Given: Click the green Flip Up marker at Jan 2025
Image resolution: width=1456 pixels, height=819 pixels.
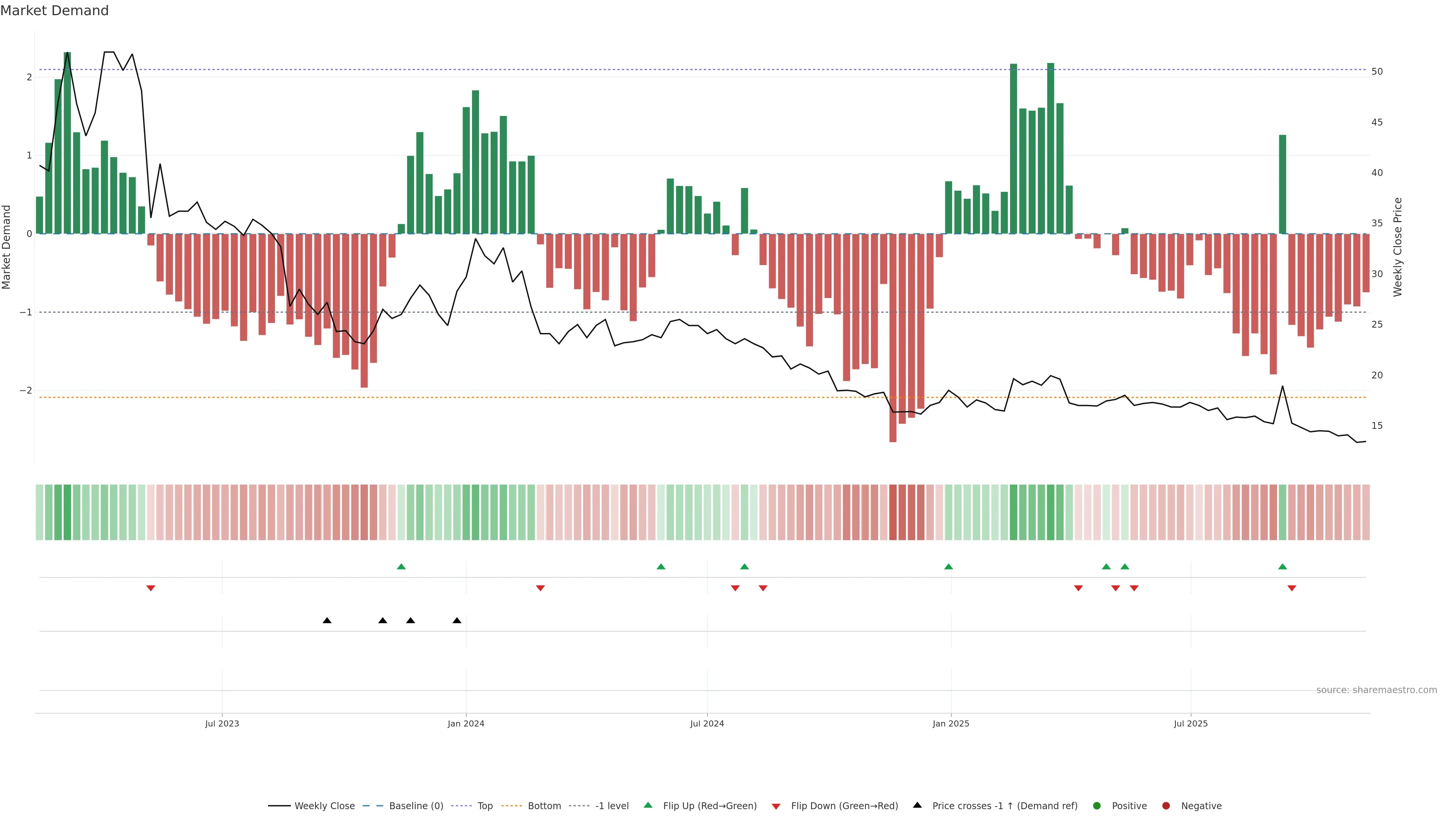Looking at the screenshot, I should (948, 566).
